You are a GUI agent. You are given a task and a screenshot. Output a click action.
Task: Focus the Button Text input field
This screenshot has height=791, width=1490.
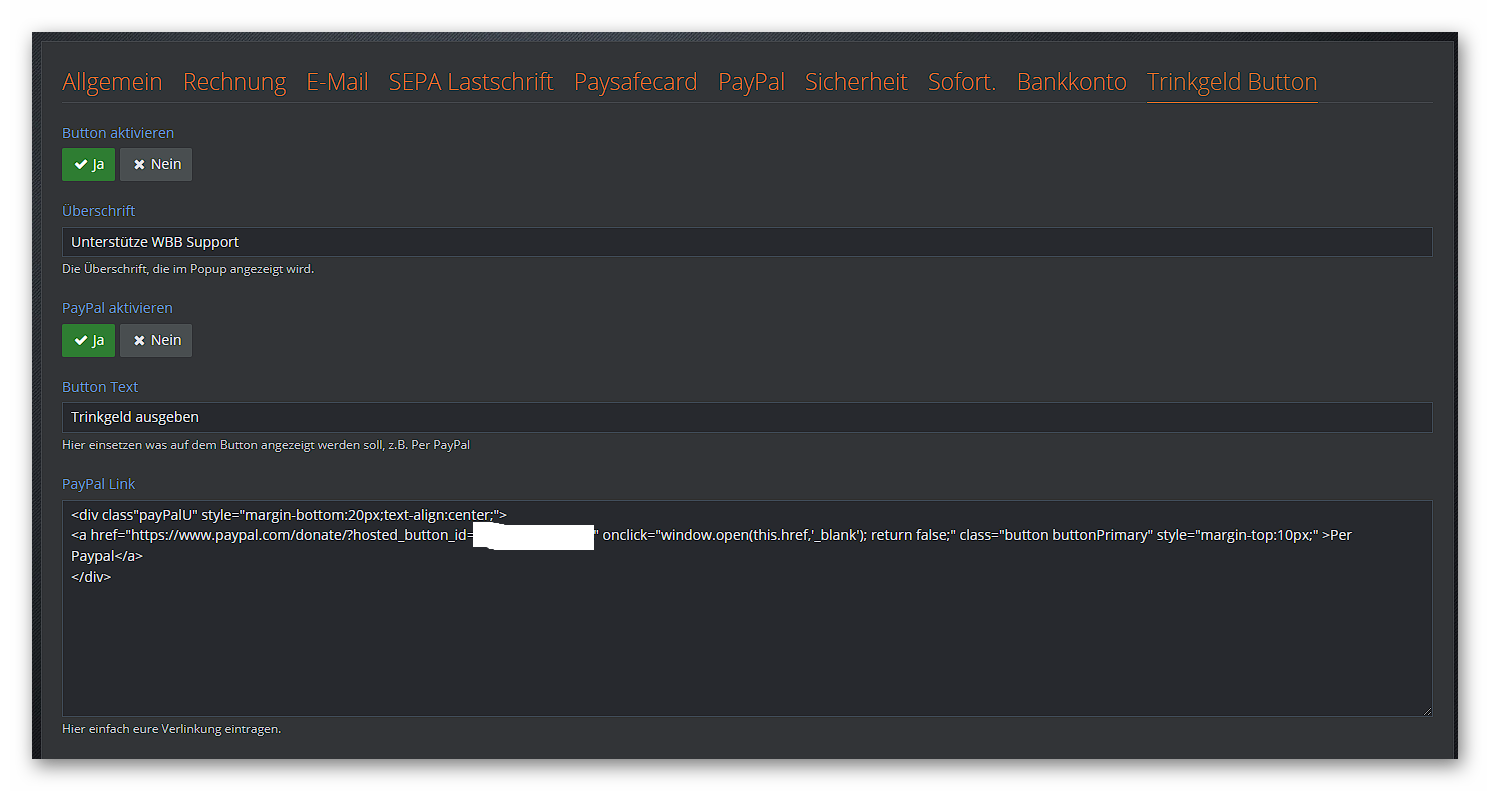click(x=746, y=417)
